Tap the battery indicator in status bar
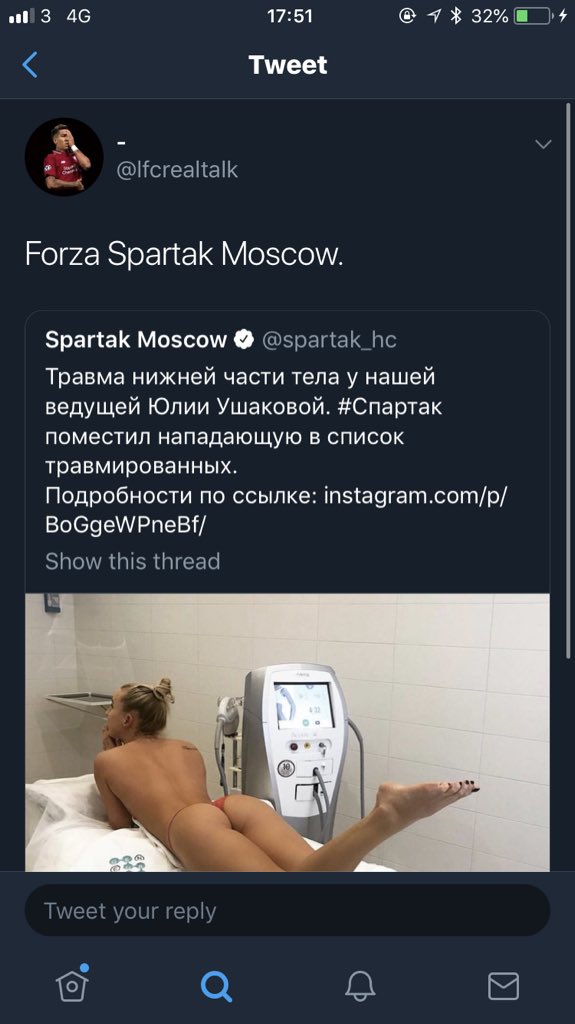This screenshot has width=575, height=1024. (x=533, y=16)
